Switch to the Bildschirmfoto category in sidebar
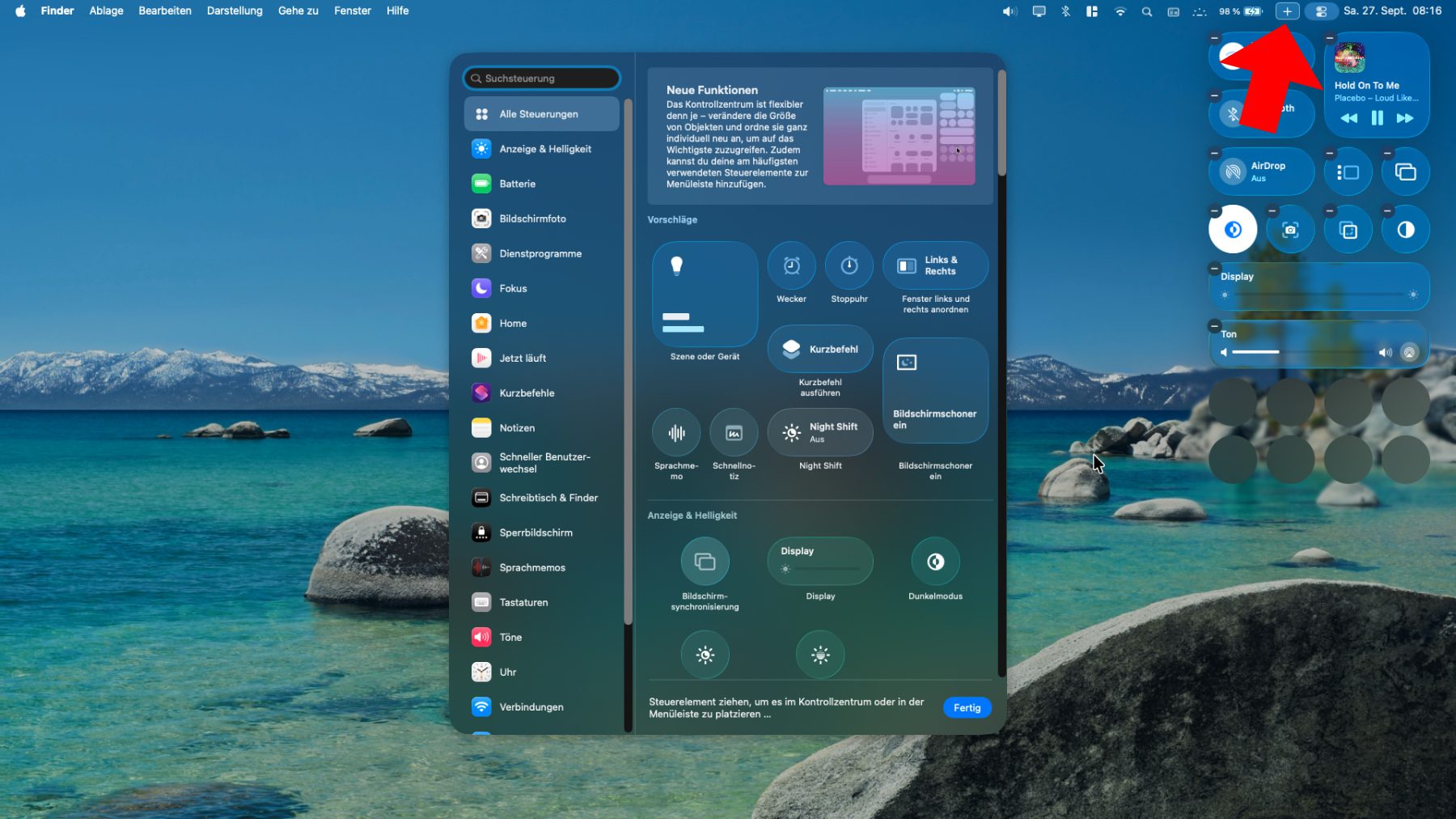The height and width of the screenshot is (819, 1456). pos(532,219)
